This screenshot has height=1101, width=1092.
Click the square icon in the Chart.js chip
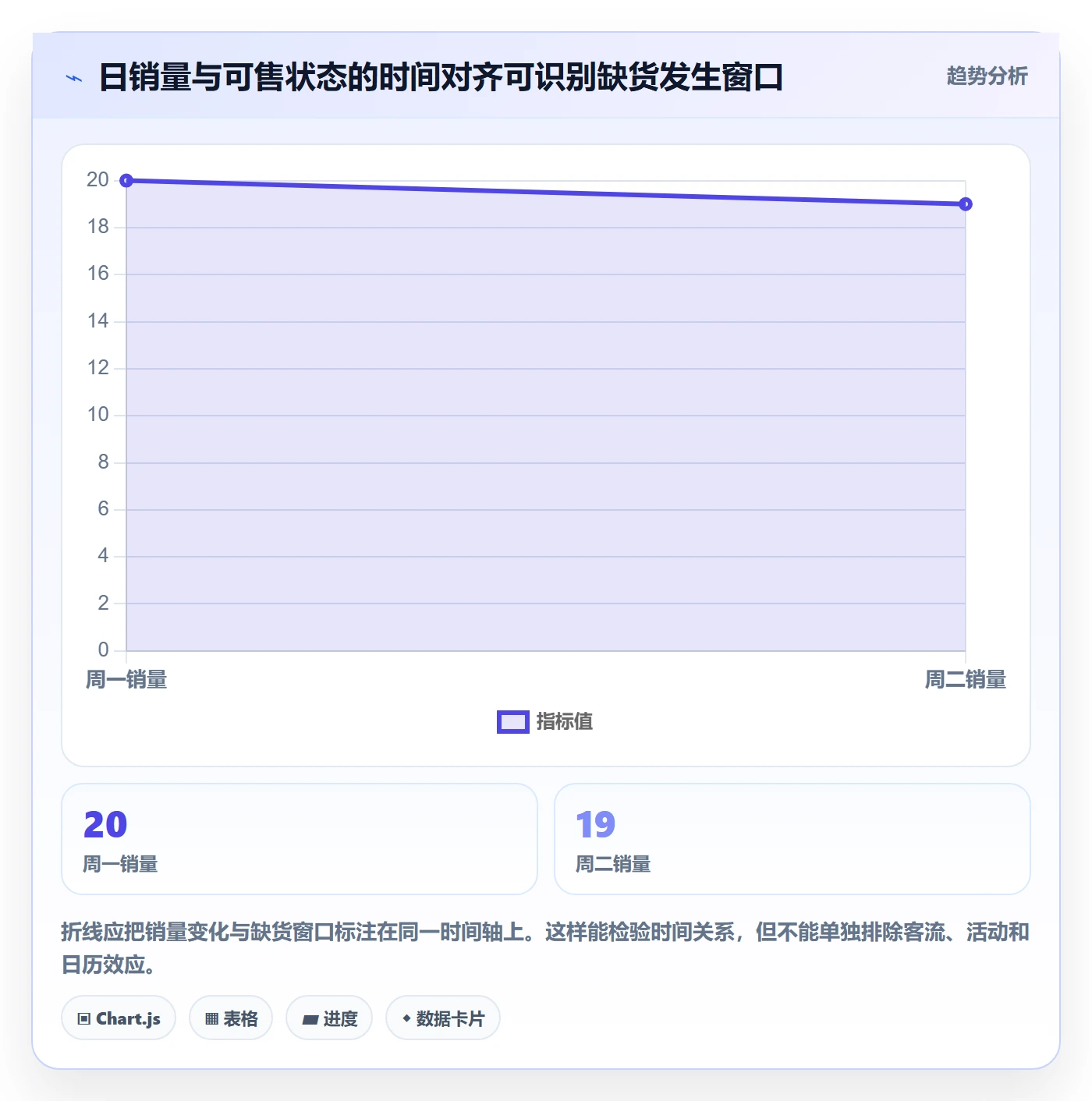click(84, 1018)
